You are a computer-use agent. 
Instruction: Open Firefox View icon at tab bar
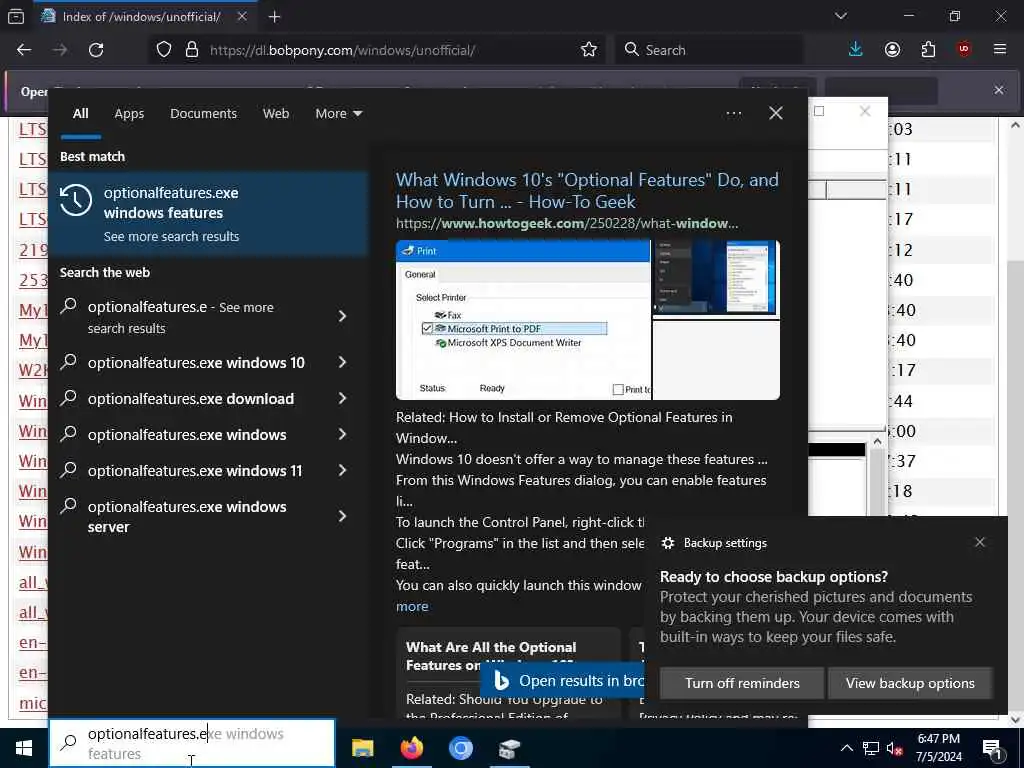click(16, 17)
